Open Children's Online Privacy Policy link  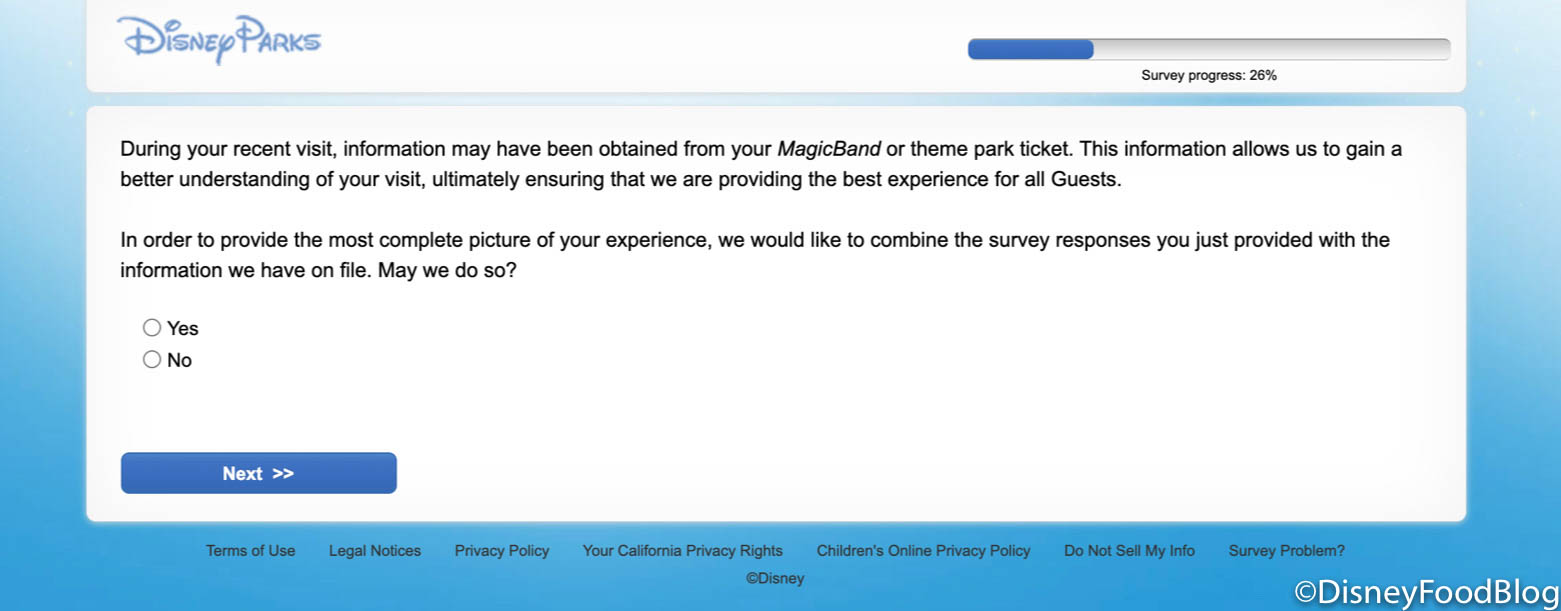tap(923, 551)
